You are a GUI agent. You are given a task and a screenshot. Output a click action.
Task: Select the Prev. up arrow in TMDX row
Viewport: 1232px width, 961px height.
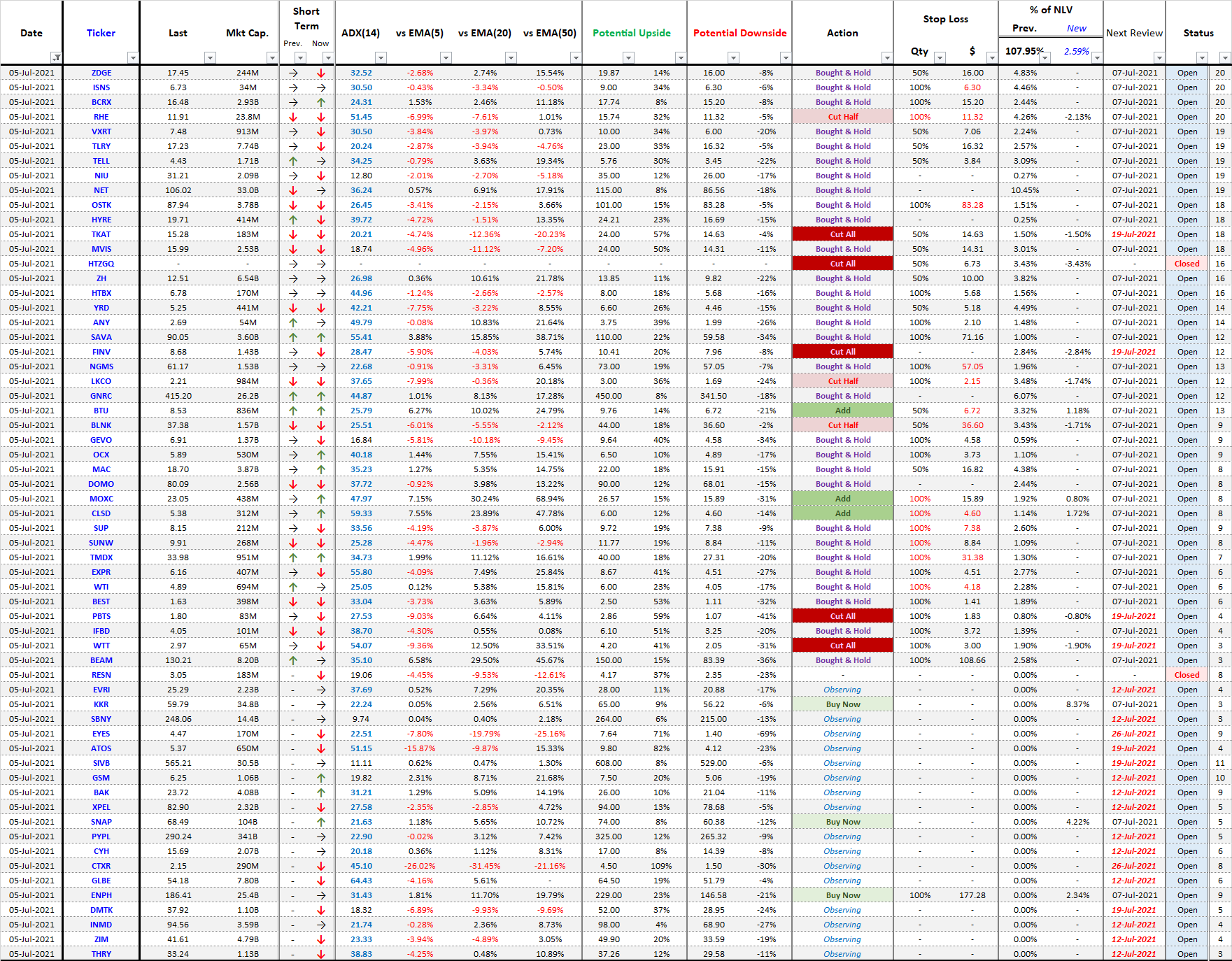click(x=293, y=557)
